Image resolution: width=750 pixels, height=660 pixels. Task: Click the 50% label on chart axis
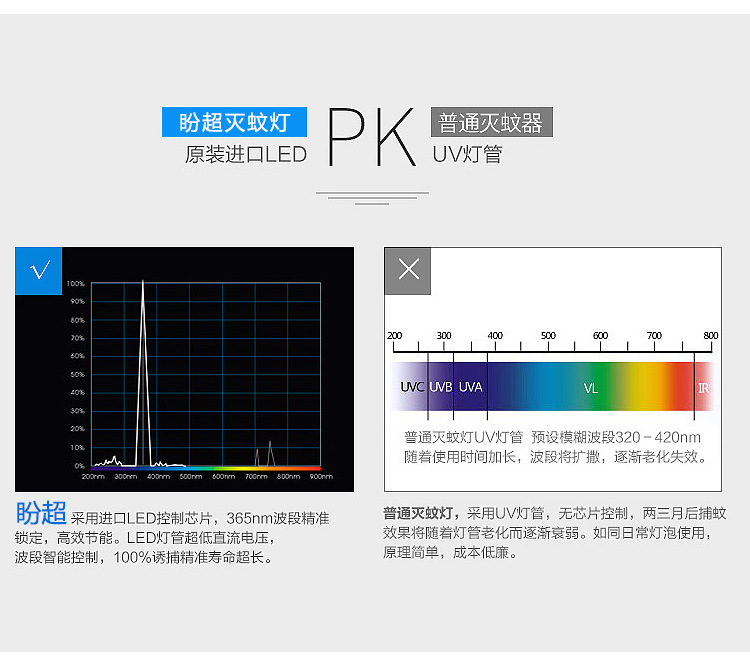77,374
